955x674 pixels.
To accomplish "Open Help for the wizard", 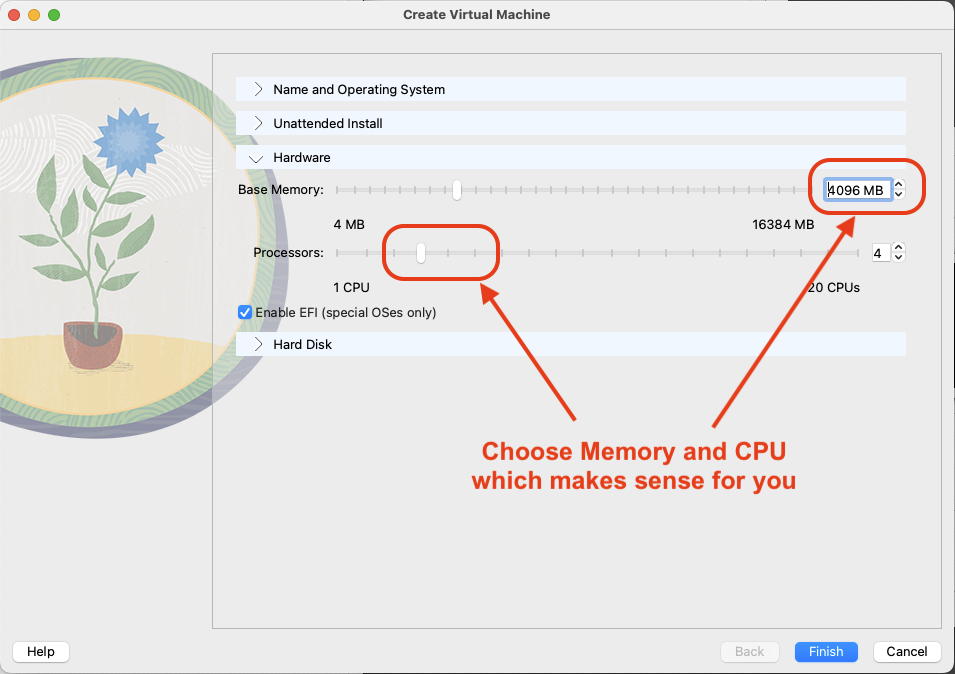I will click(x=40, y=651).
